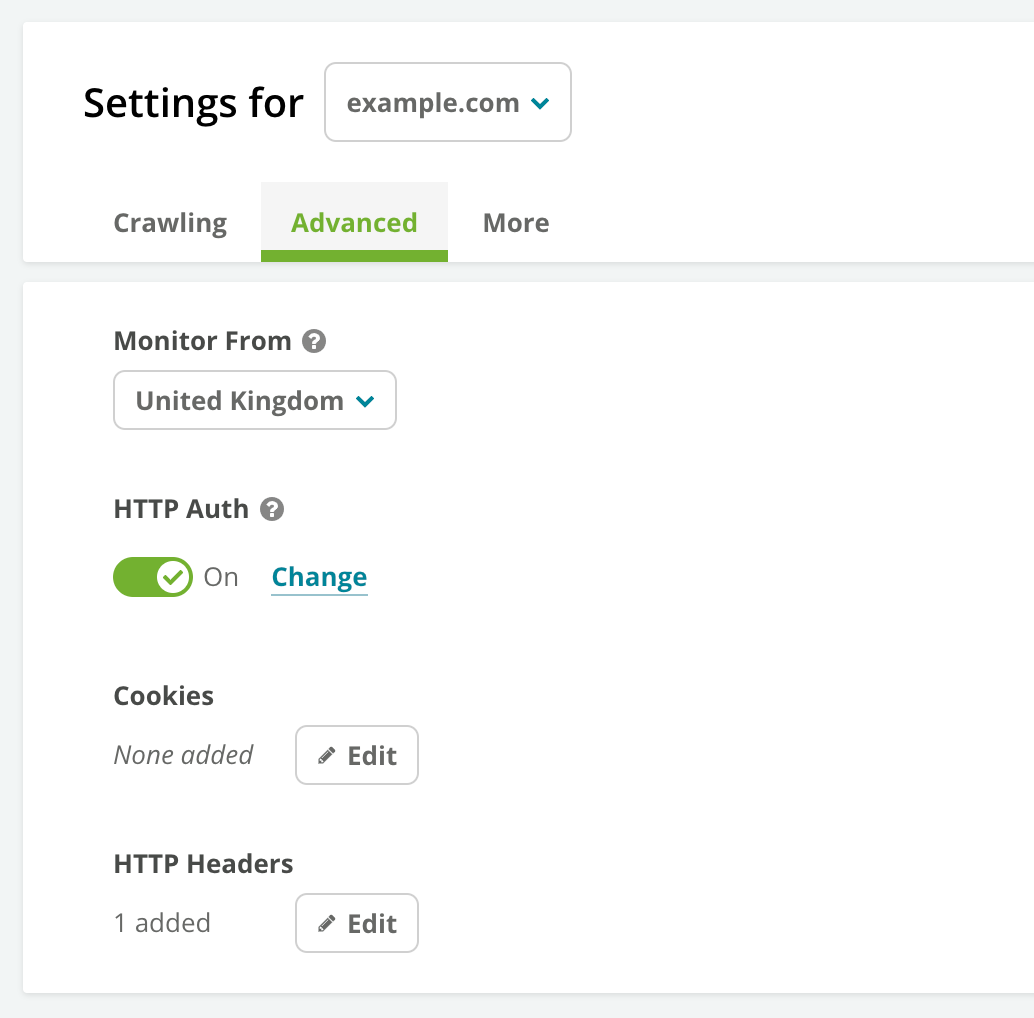This screenshot has height=1018, width=1034.
Task: Click the 'Cookies' section label
Action: tap(164, 696)
